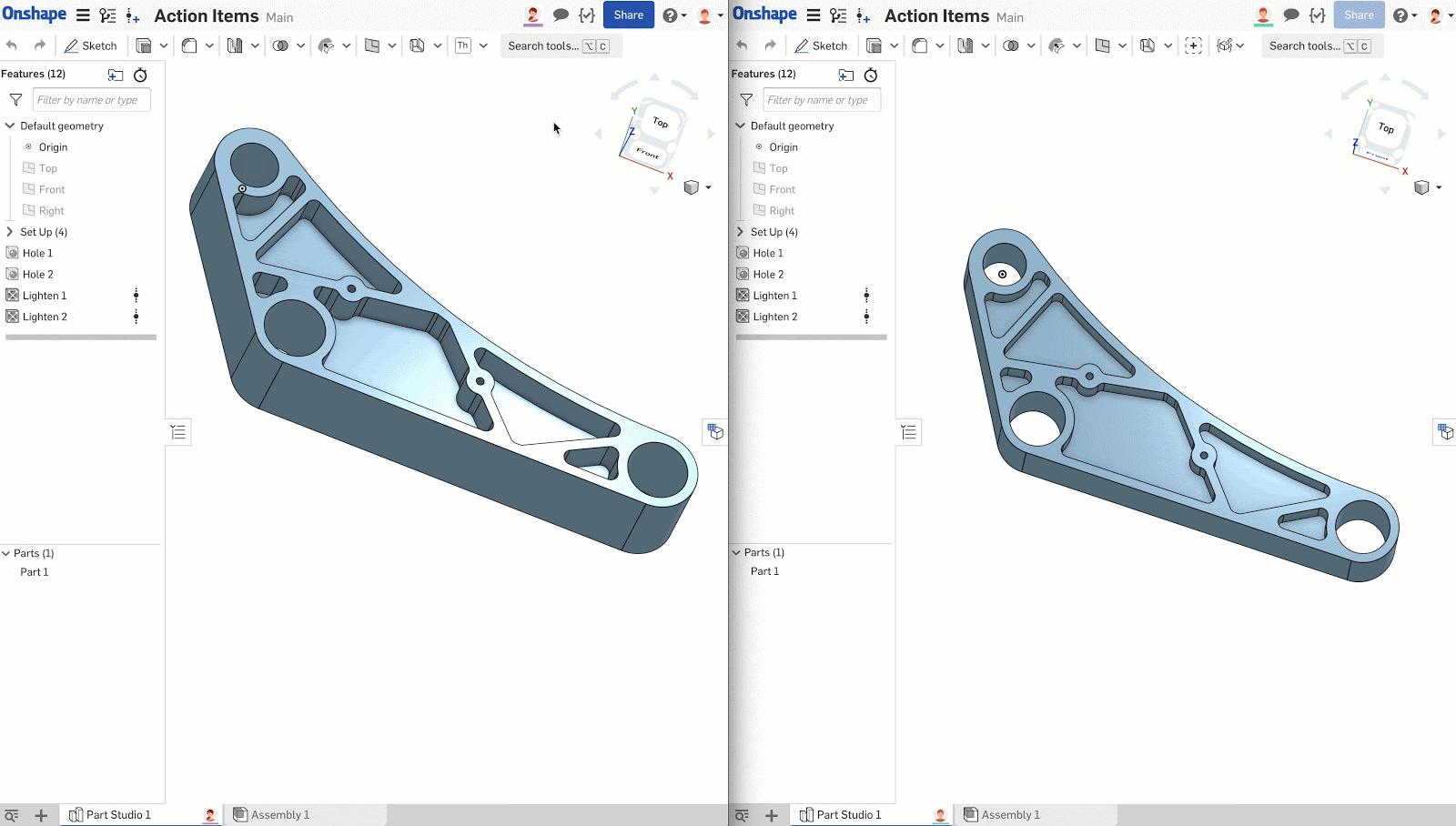Open comments bubble in the left window

(x=561, y=15)
